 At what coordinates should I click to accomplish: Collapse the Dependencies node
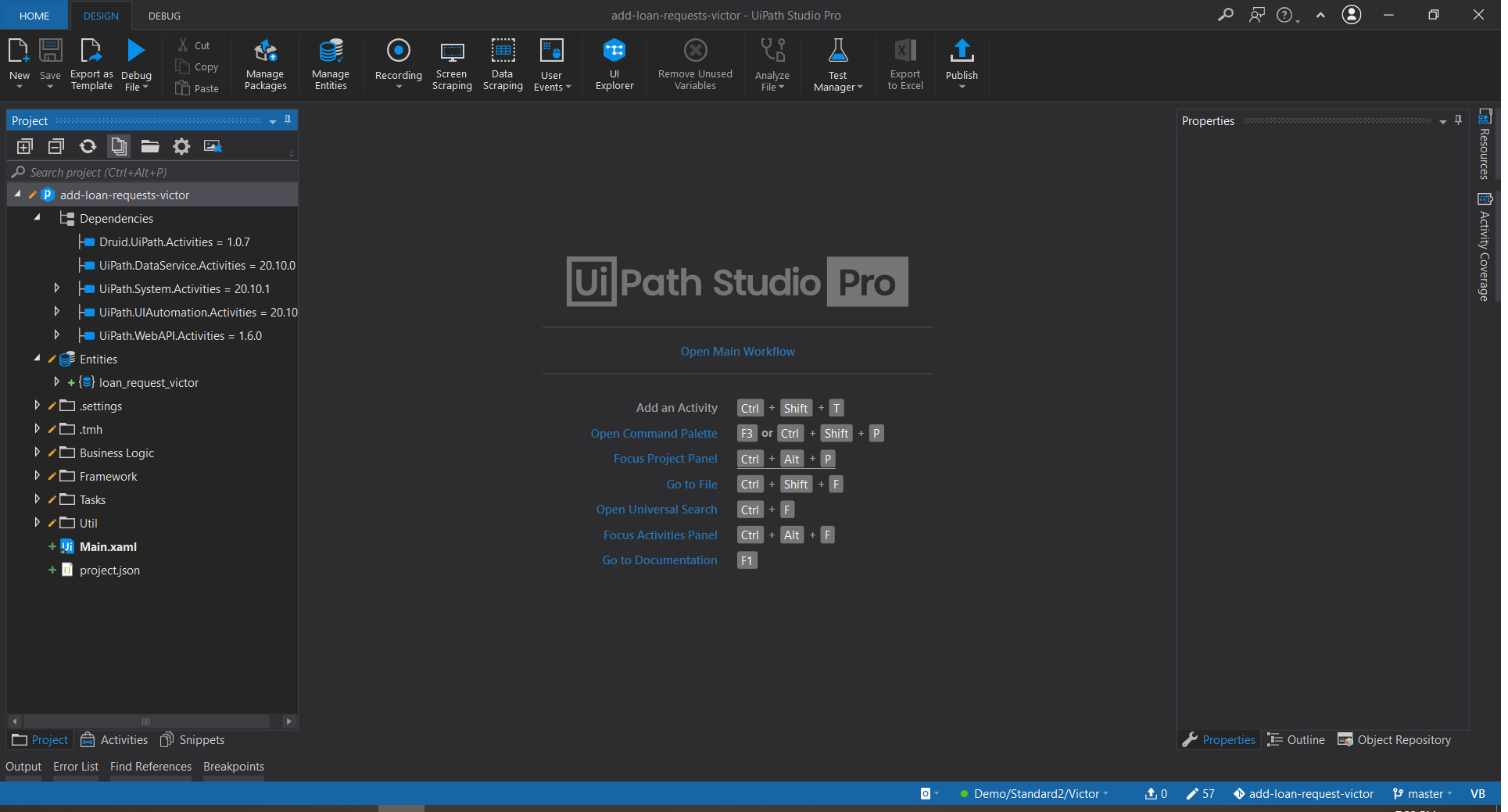[37, 217]
